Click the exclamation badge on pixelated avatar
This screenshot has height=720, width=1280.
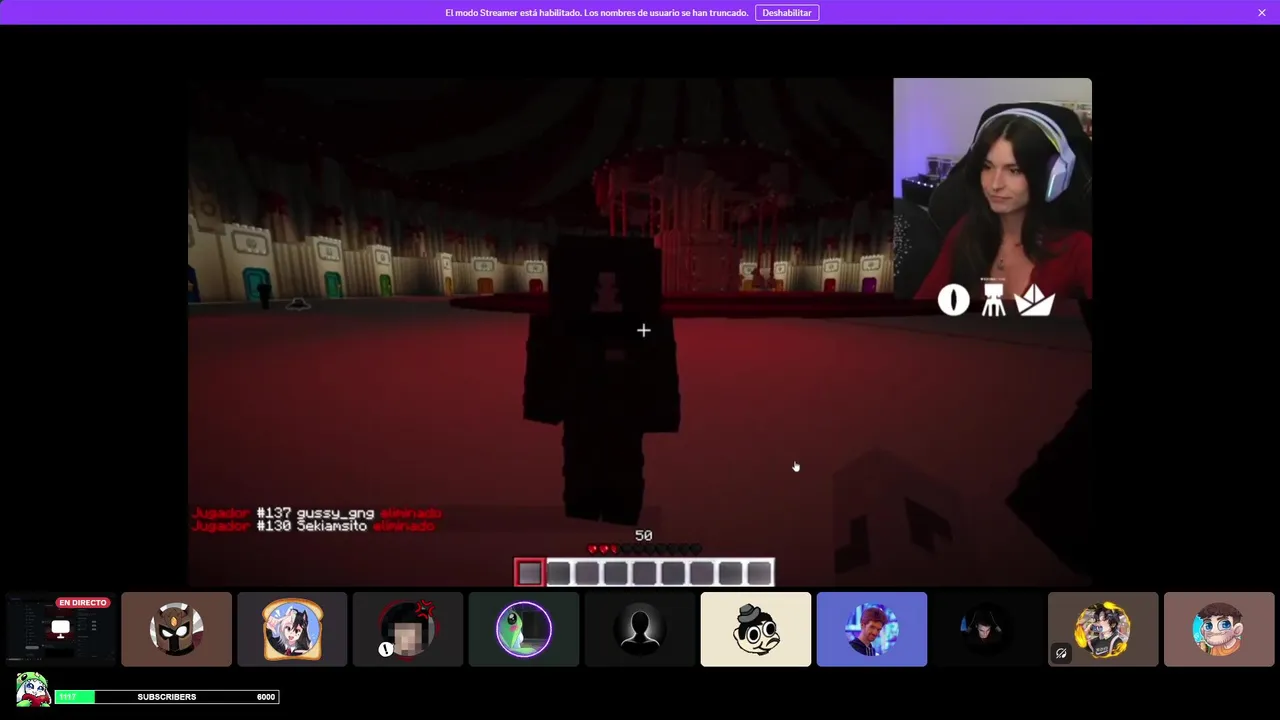coord(386,649)
